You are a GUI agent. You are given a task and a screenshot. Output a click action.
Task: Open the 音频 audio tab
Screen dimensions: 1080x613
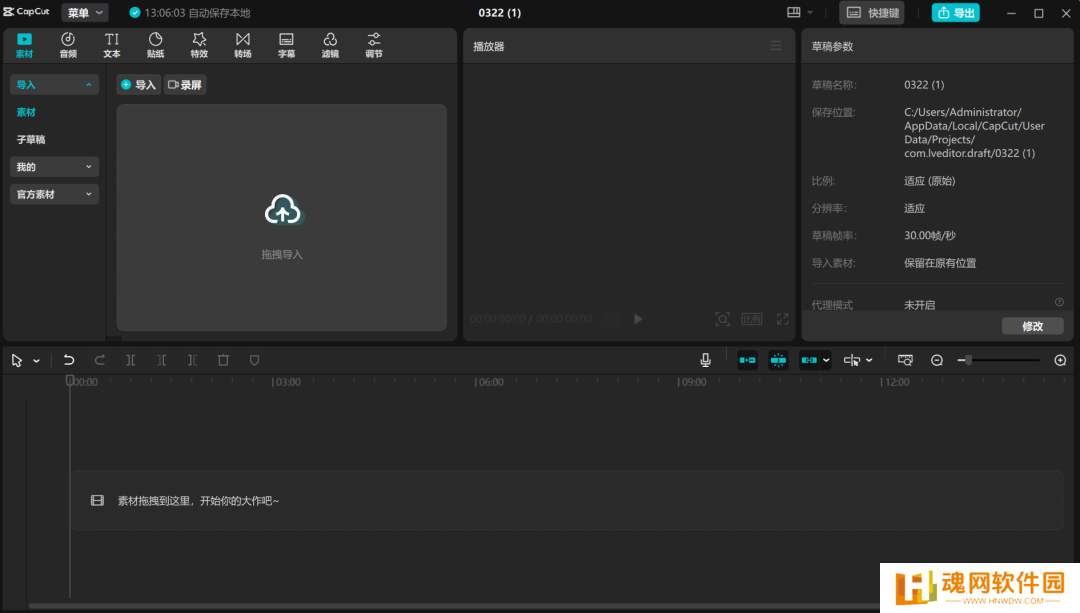click(68, 45)
